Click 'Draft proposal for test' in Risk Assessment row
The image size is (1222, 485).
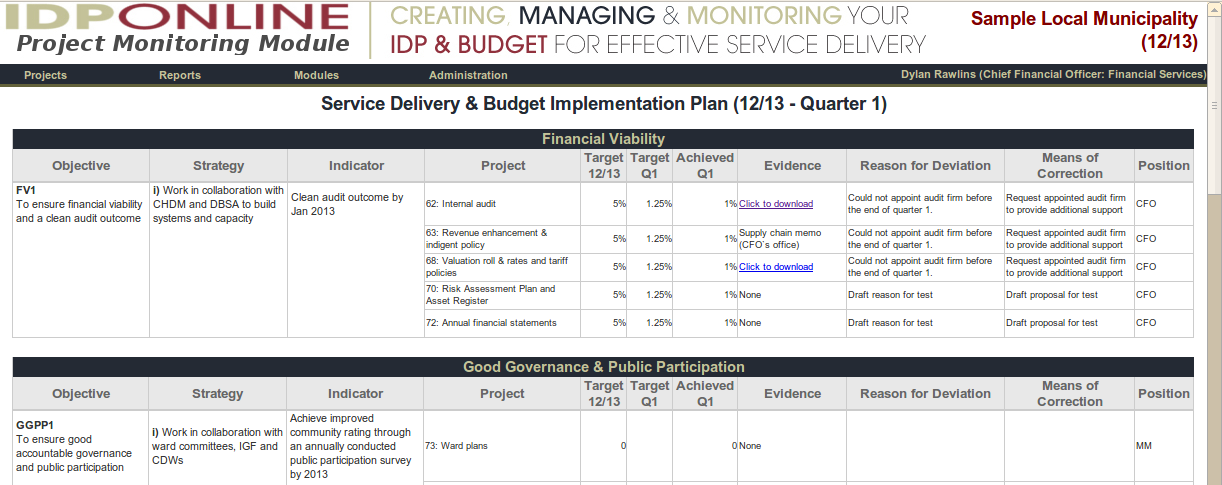[x=1052, y=295]
